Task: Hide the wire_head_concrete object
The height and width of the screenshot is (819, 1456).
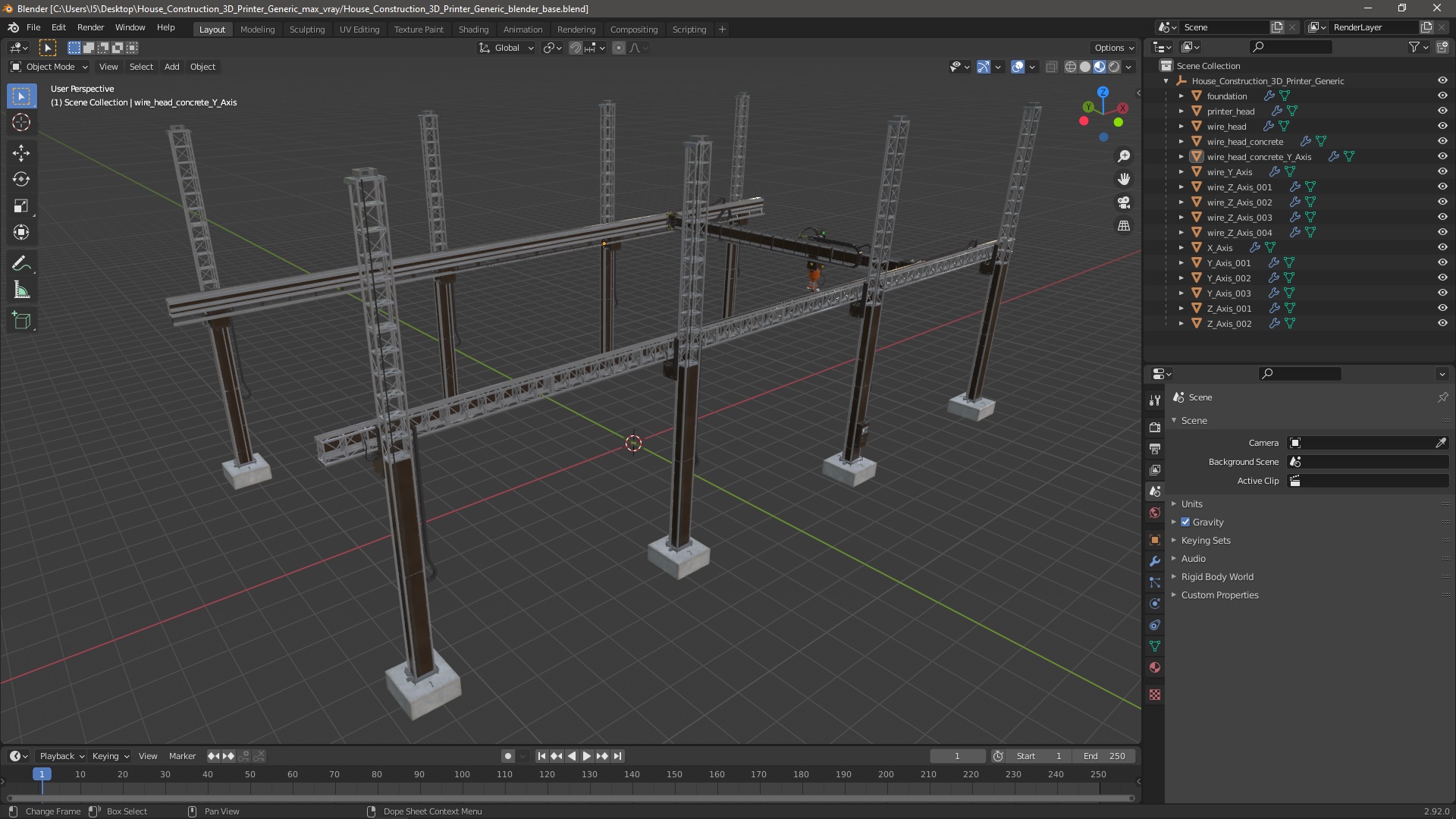Action: click(x=1442, y=141)
